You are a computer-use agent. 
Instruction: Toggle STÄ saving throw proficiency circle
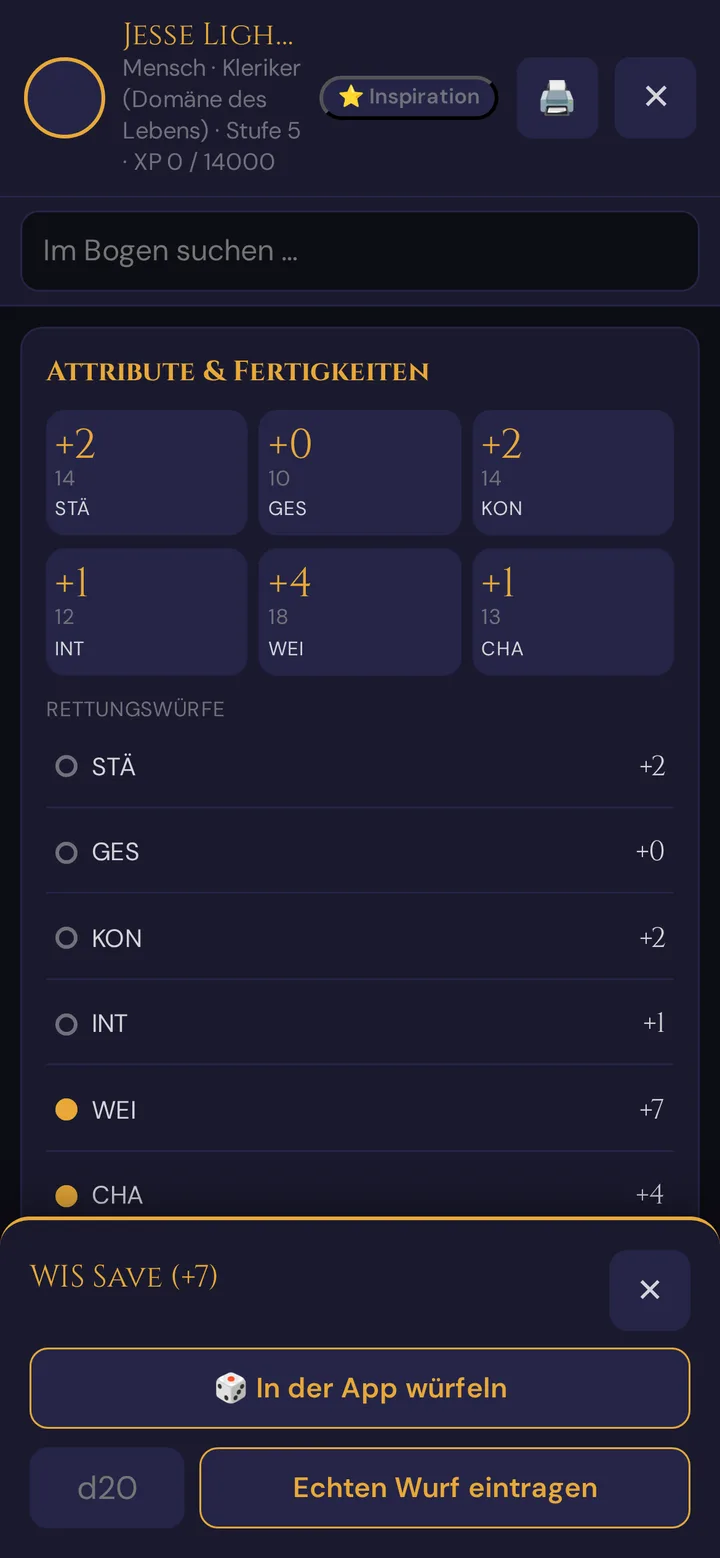66,766
